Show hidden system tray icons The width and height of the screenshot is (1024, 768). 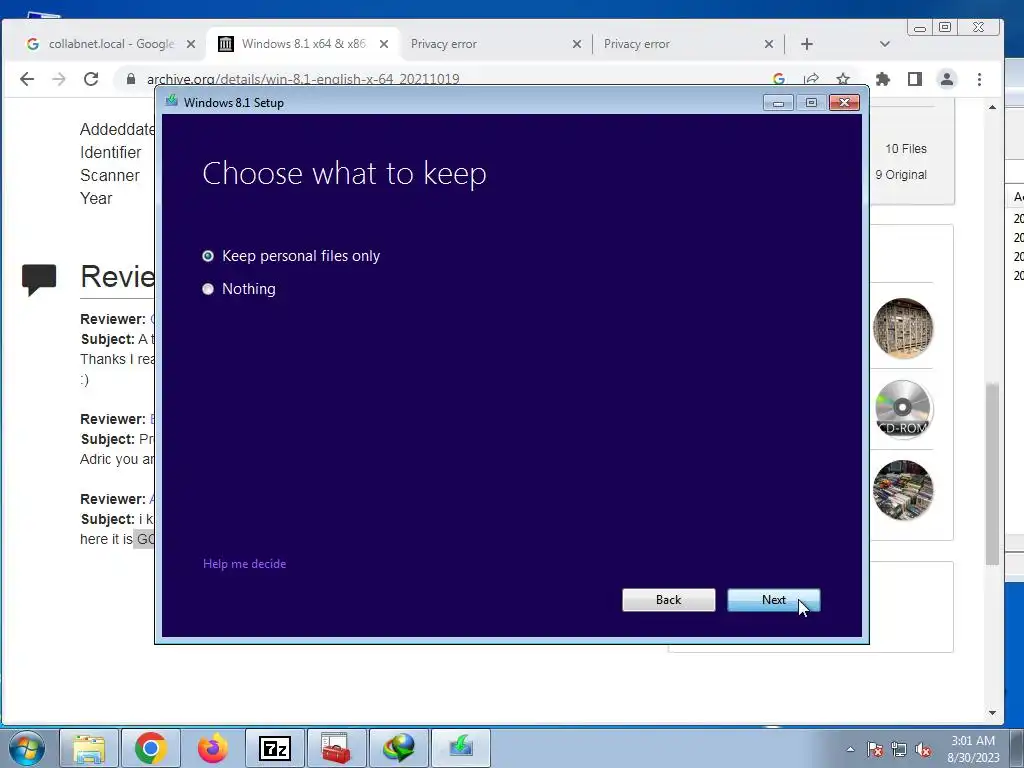tap(850, 749)
